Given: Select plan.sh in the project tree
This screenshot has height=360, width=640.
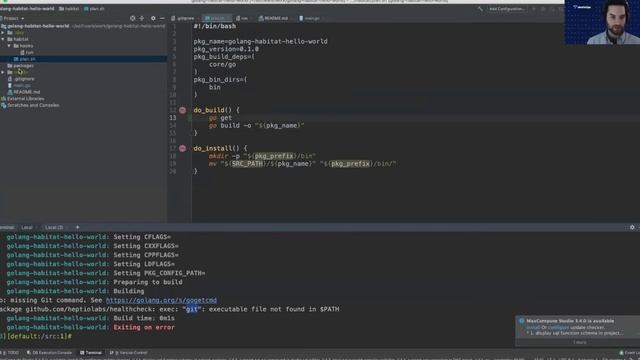Looking at the screenshot, I should click(x=24, y=59).
